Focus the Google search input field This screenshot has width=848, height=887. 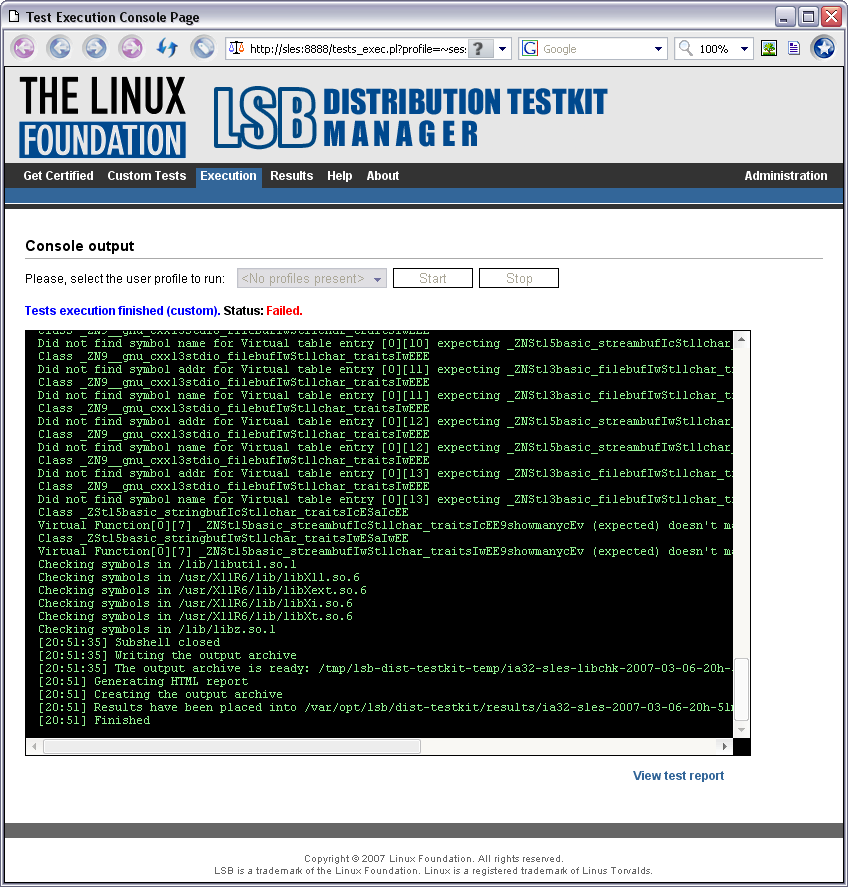595,49
